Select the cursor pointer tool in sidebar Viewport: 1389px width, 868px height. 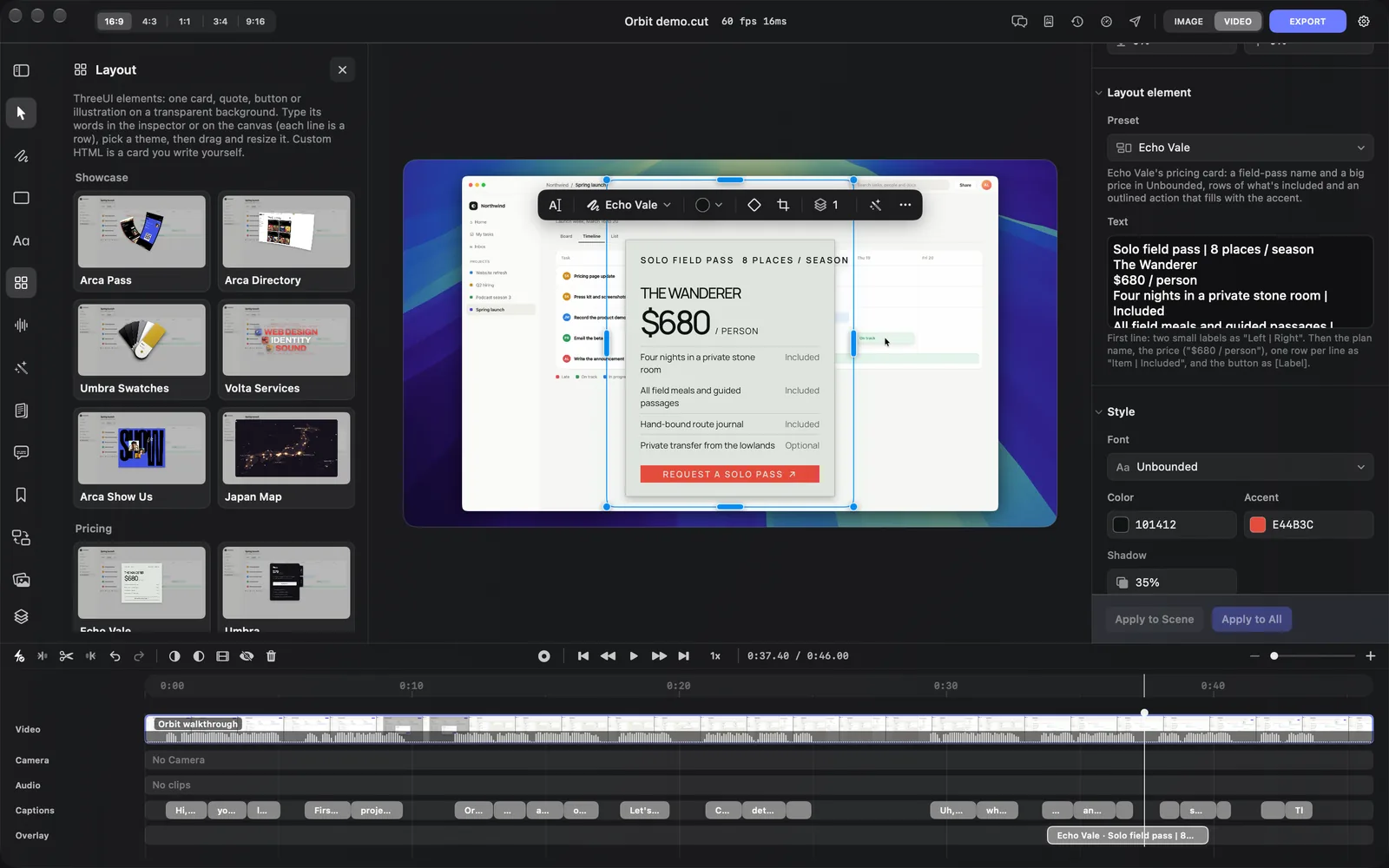tap(21, 113)
